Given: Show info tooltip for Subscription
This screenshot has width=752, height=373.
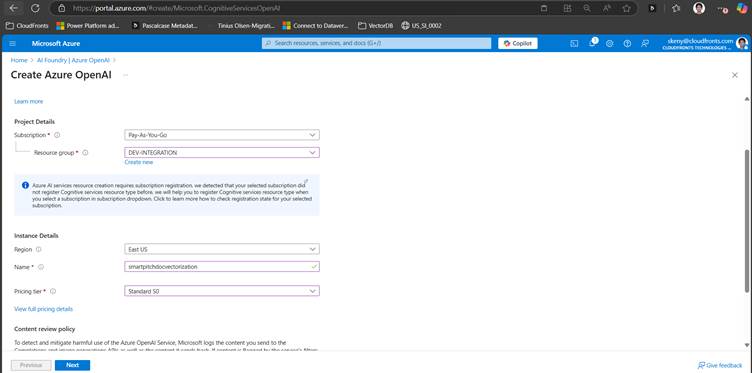Looking at the screenshot, I should click(x=57, y=135).
